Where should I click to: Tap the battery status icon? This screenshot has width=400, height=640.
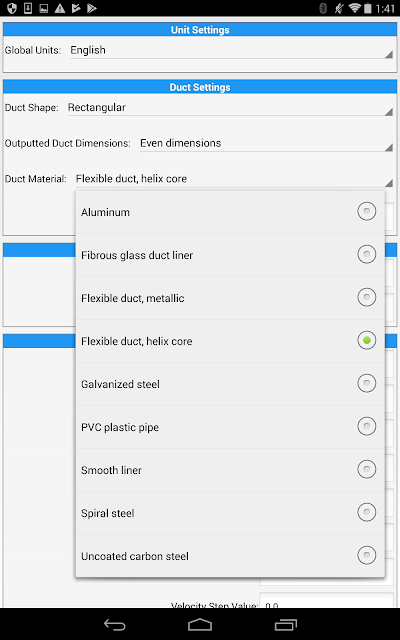(x=368, y=8)
